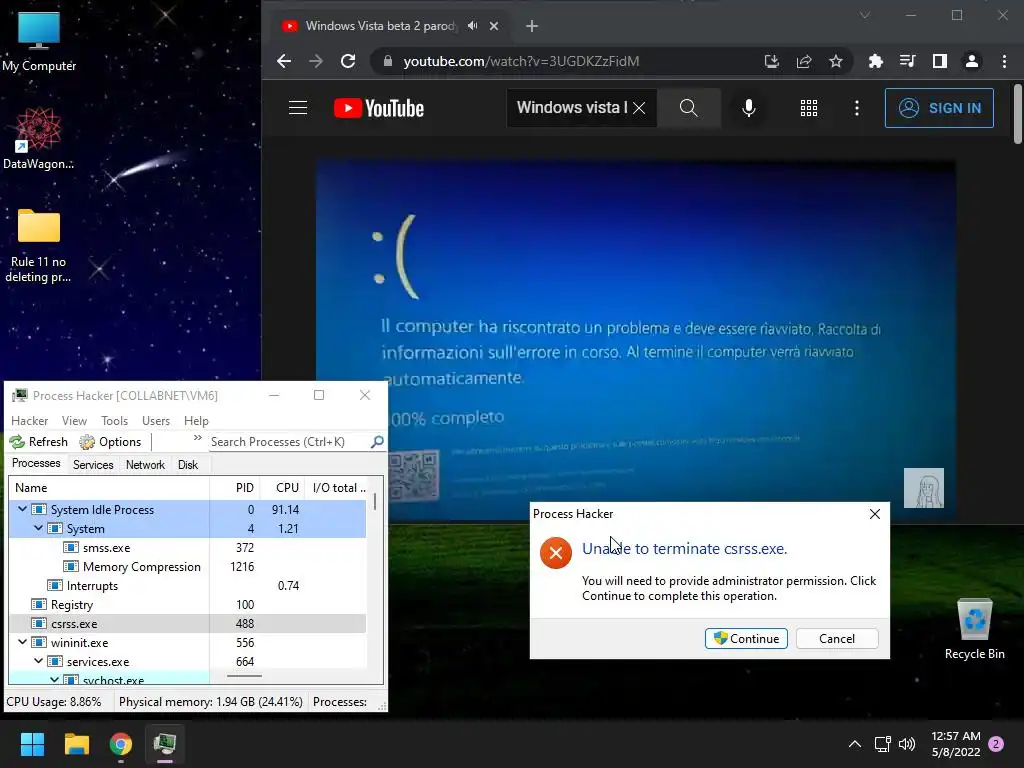Collapse services.exe tree node
The height and width of the screenshot is (768, 1024).
point(39,661)
